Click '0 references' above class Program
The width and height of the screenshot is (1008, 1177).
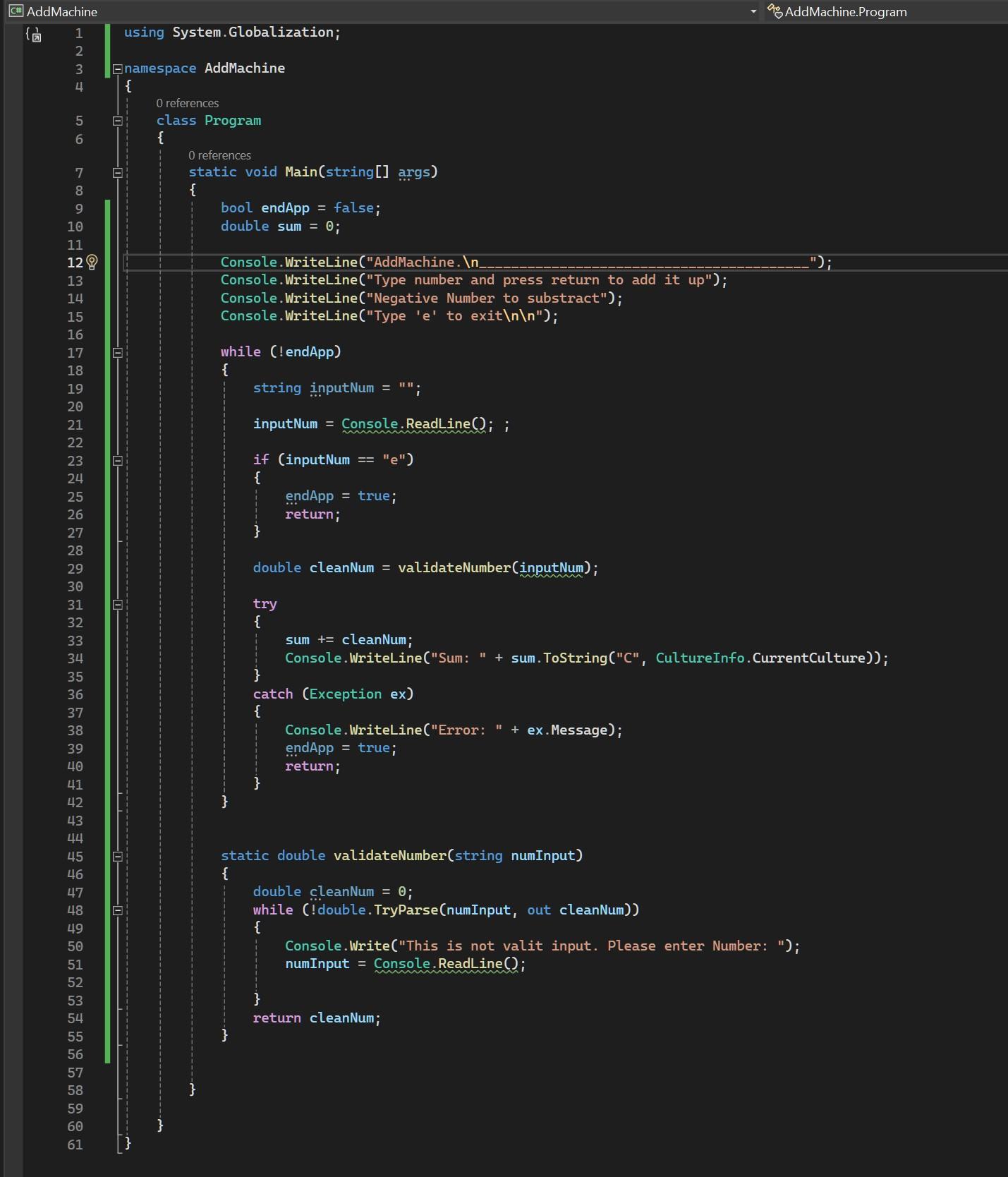188,103
